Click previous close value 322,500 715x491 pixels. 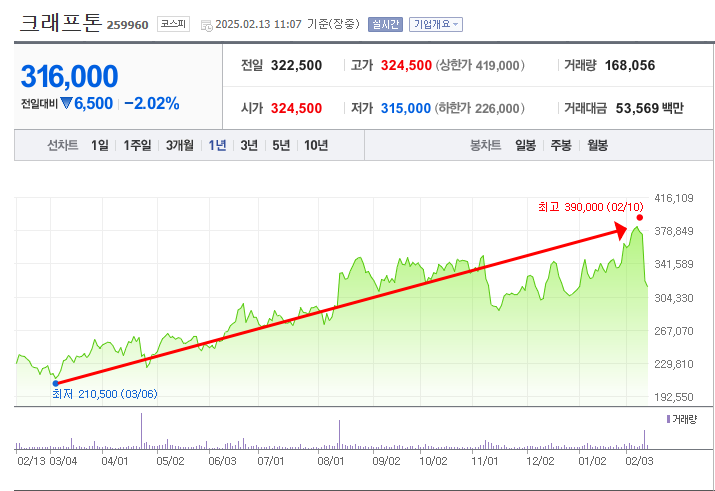tap(296, 66)
